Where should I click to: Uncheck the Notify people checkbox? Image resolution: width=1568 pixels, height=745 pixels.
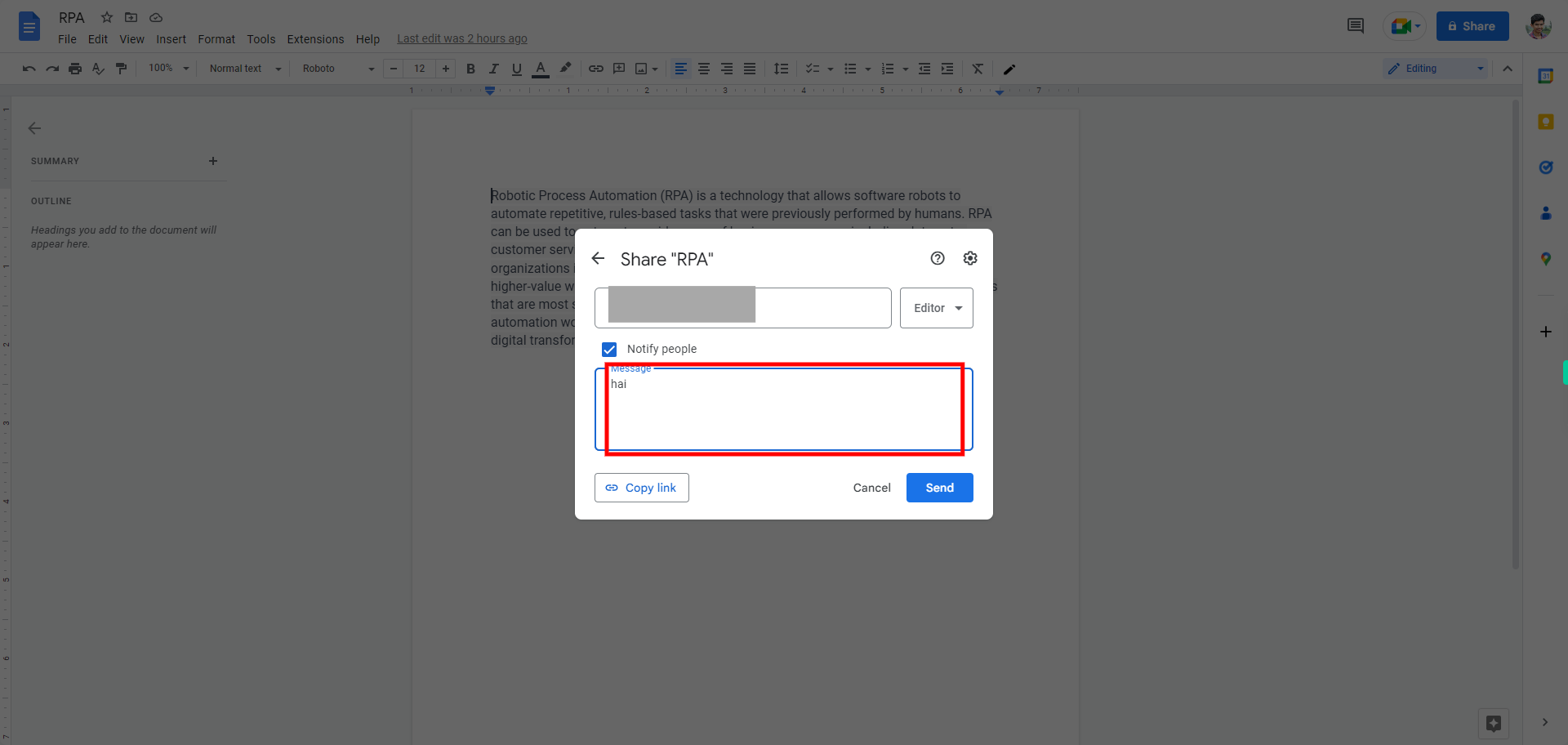click(x=609, y=350)
